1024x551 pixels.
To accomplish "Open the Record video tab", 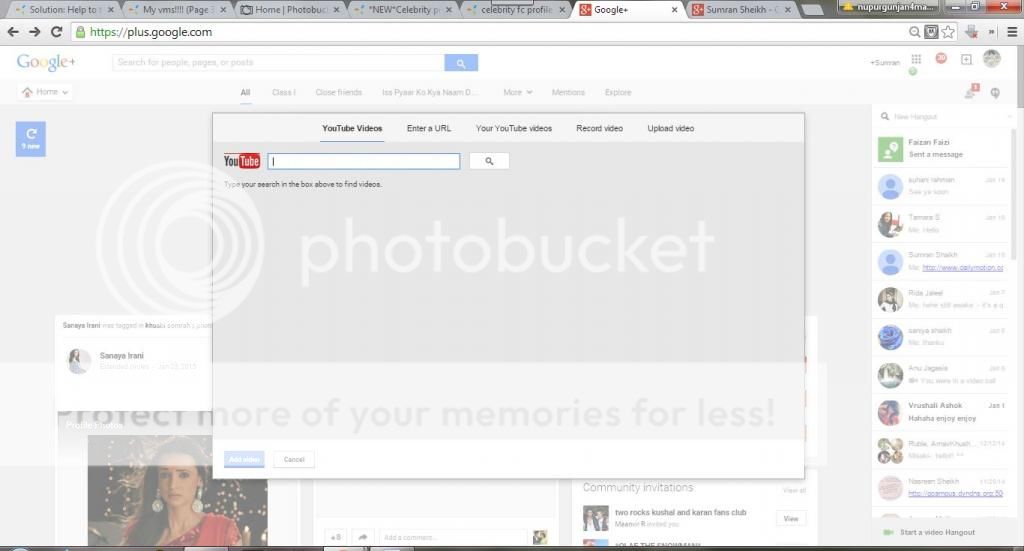I will pos(599,129).
